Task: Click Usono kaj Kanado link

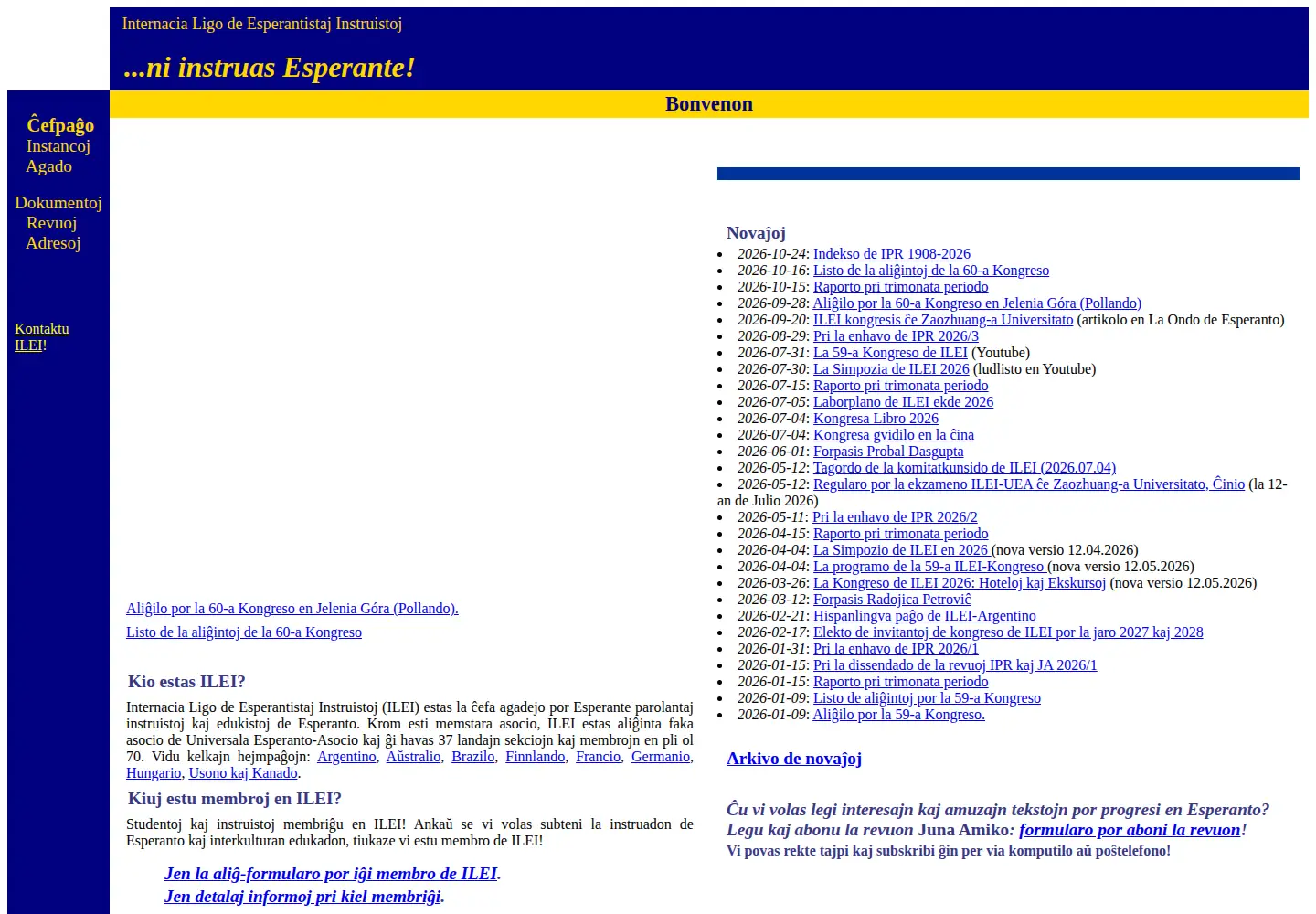Action: [x=243, y=773]
